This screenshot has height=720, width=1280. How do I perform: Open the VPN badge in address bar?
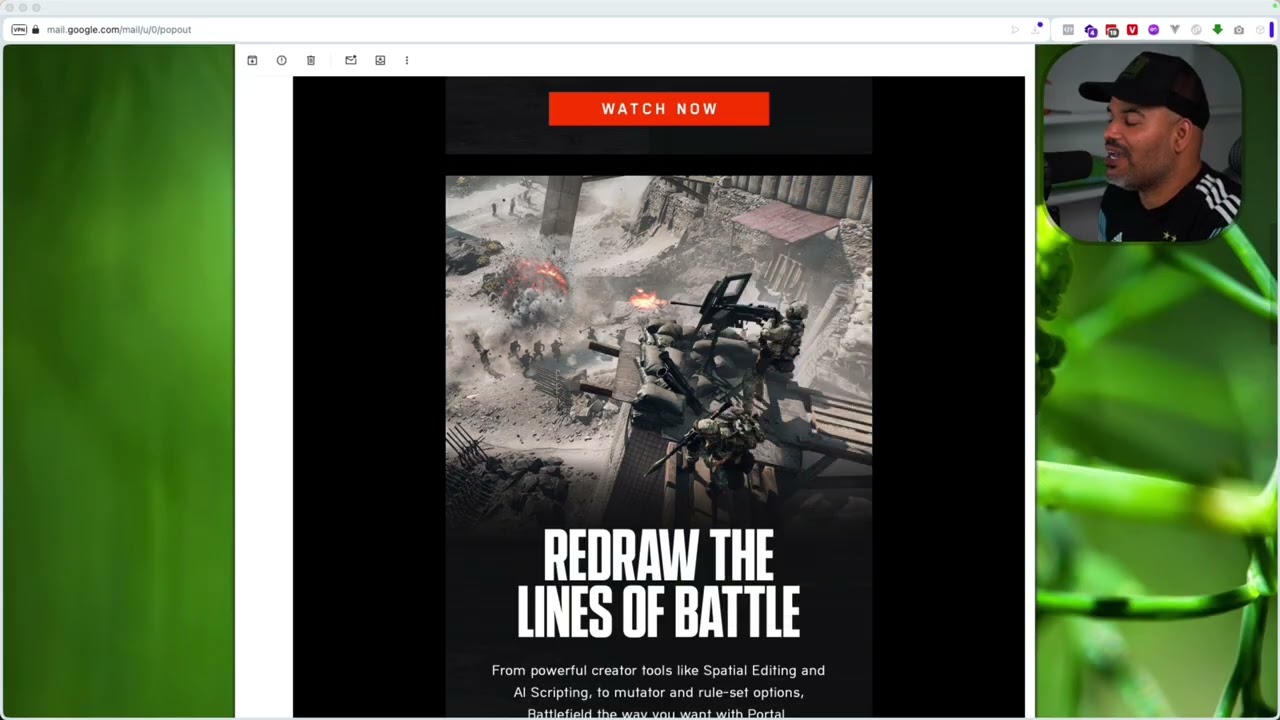[x=19, y=30]
